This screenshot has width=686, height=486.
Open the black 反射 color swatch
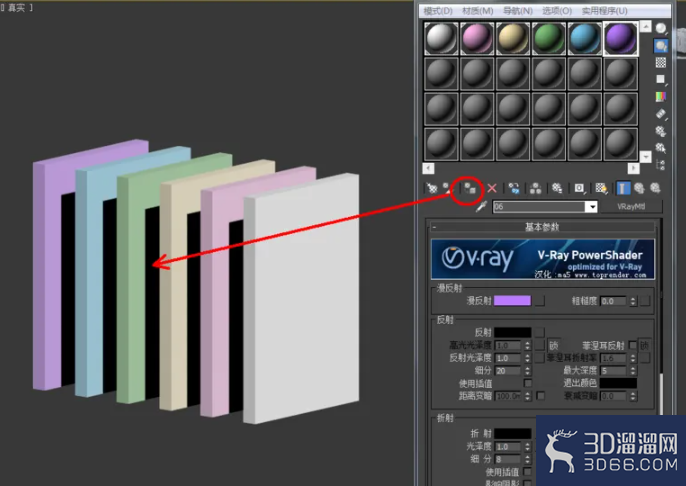pyautogui.click(x=512, y=332)
